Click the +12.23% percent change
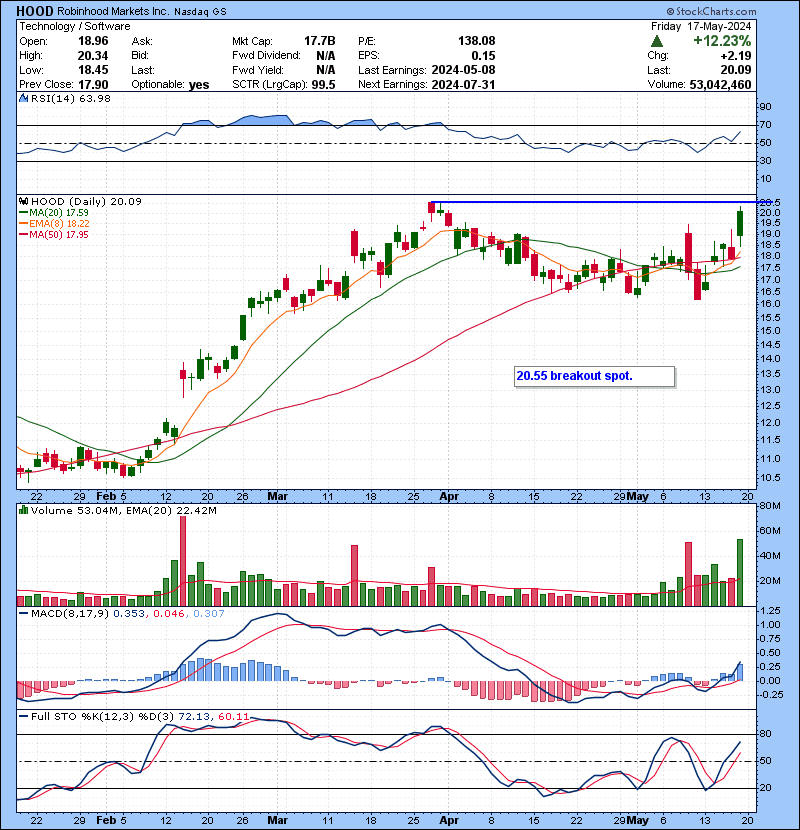 click(x=722, y=41)
